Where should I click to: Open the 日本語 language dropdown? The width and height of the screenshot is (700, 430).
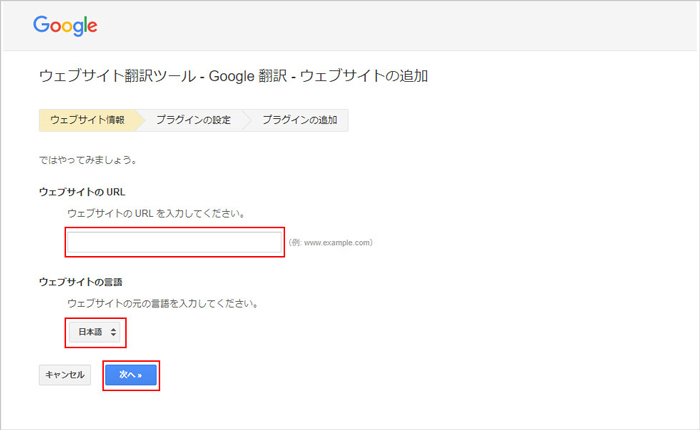pos(95,332)
